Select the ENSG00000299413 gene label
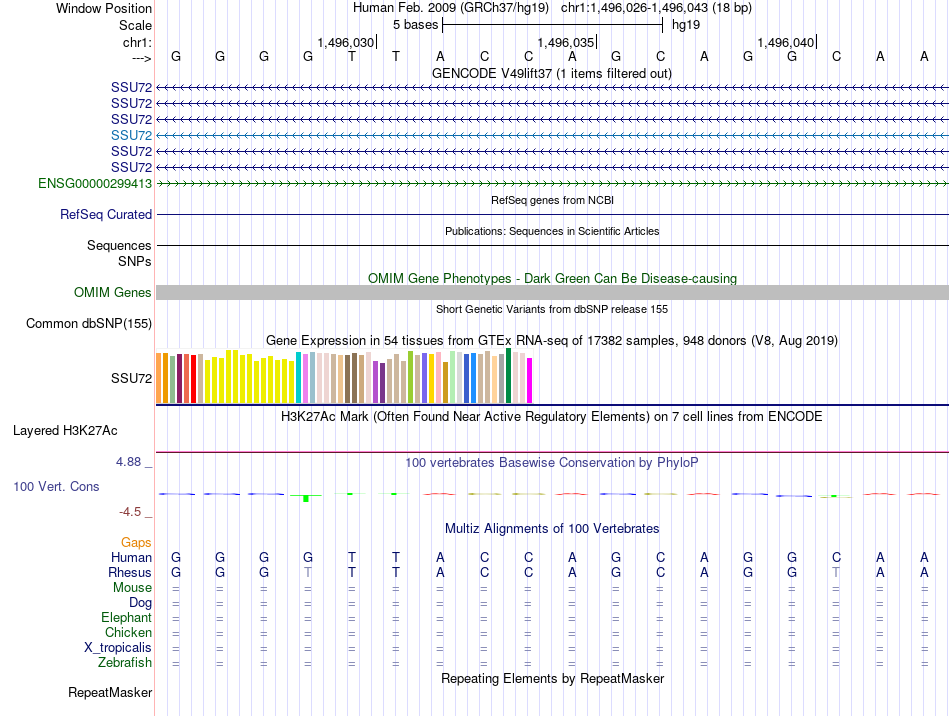The height and width of the screenshot is (716, 950). 95,184
